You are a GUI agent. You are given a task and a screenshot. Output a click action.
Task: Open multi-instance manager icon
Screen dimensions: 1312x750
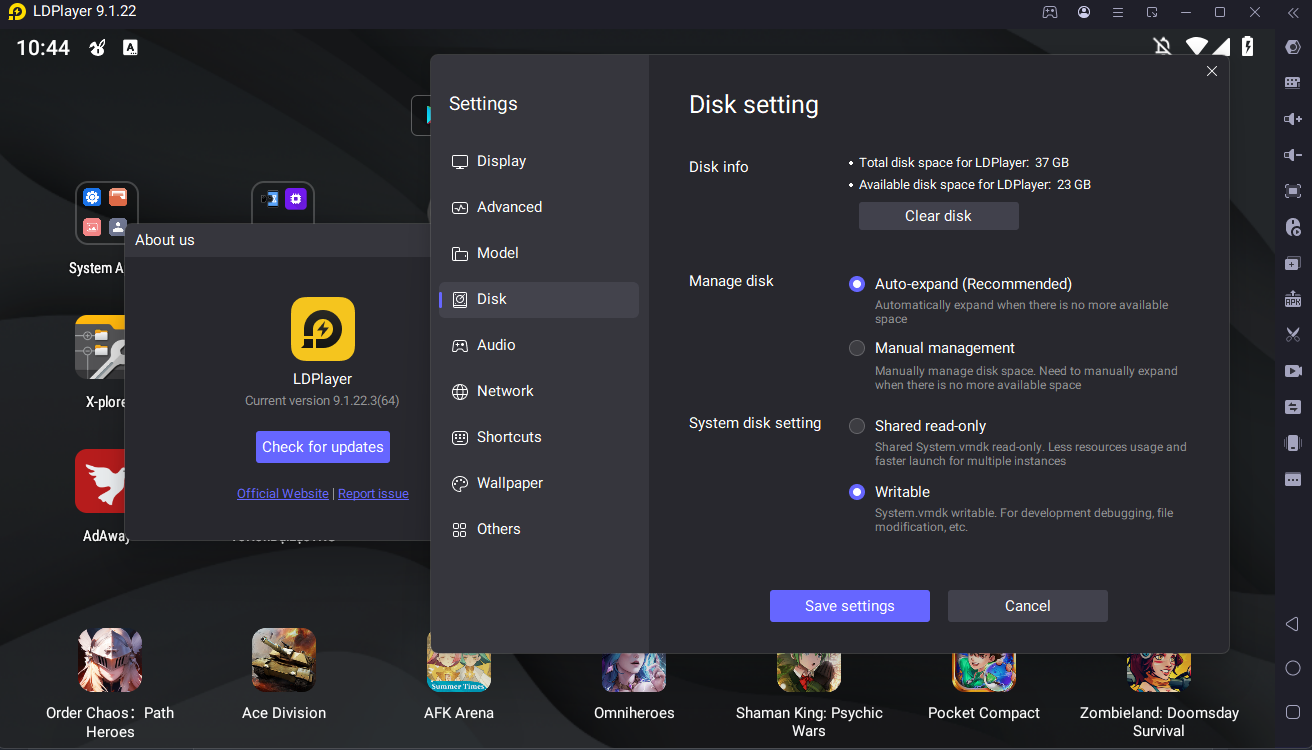click(1292, 263)
